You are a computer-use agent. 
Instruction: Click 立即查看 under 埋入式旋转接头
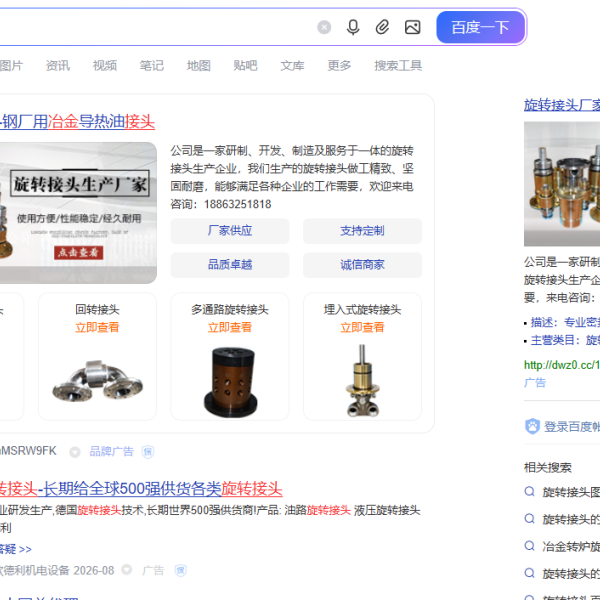pos(362,328)
